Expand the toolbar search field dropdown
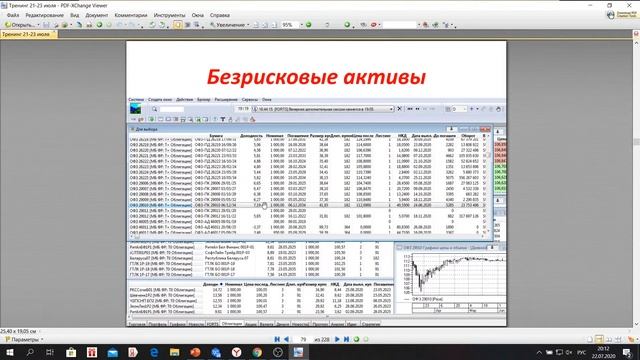Image resolution: width=640 pixels, height=360 pixels. [418, 25]
